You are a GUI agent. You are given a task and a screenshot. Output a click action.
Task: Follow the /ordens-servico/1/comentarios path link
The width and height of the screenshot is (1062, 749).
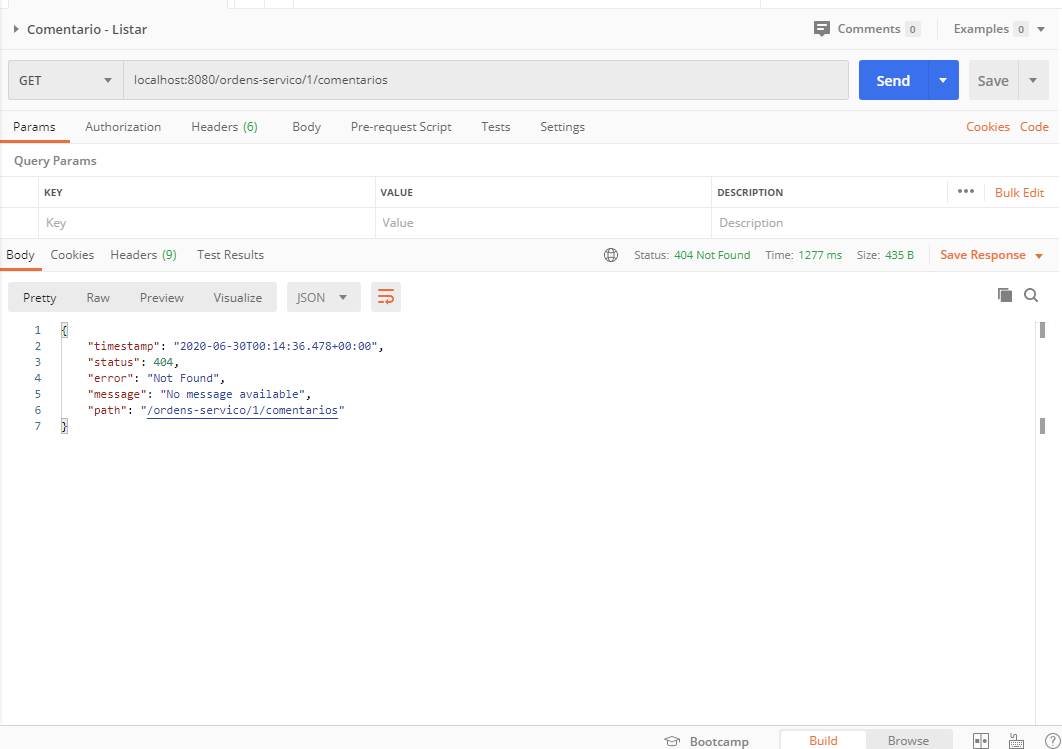coord(242,410)
